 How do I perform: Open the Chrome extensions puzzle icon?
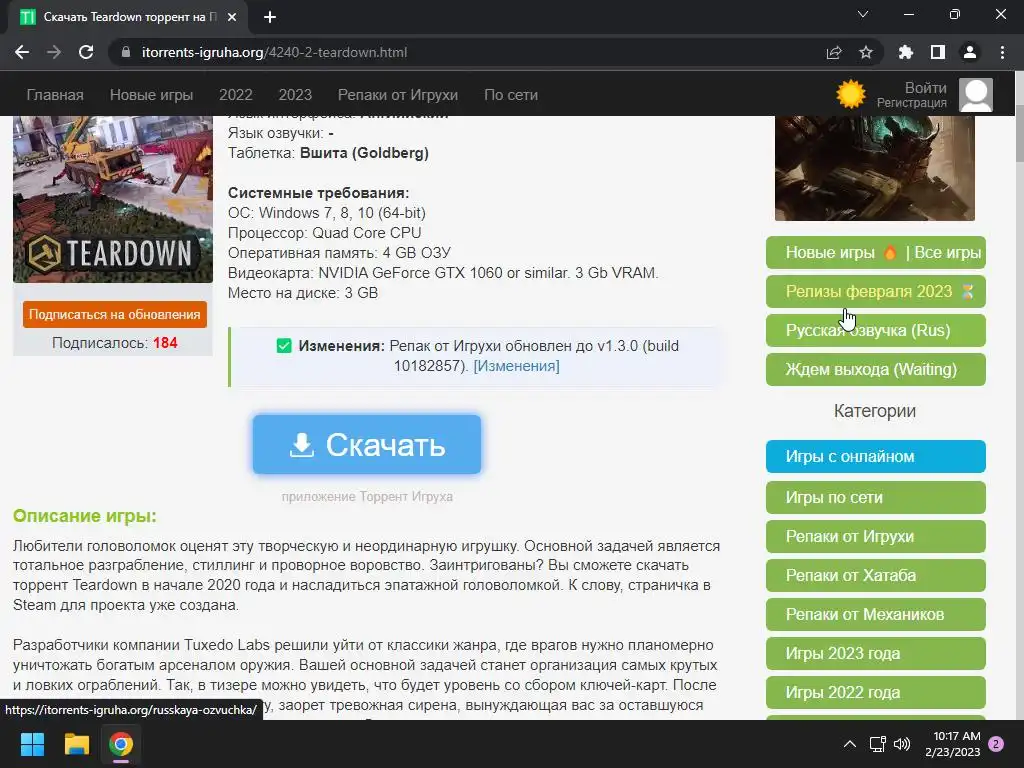(906, 52)
